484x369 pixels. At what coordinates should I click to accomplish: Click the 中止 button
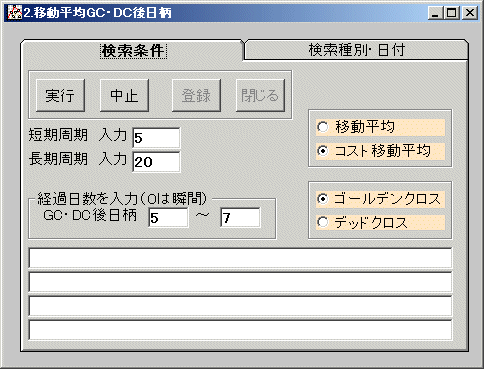[x=124, y=95]
